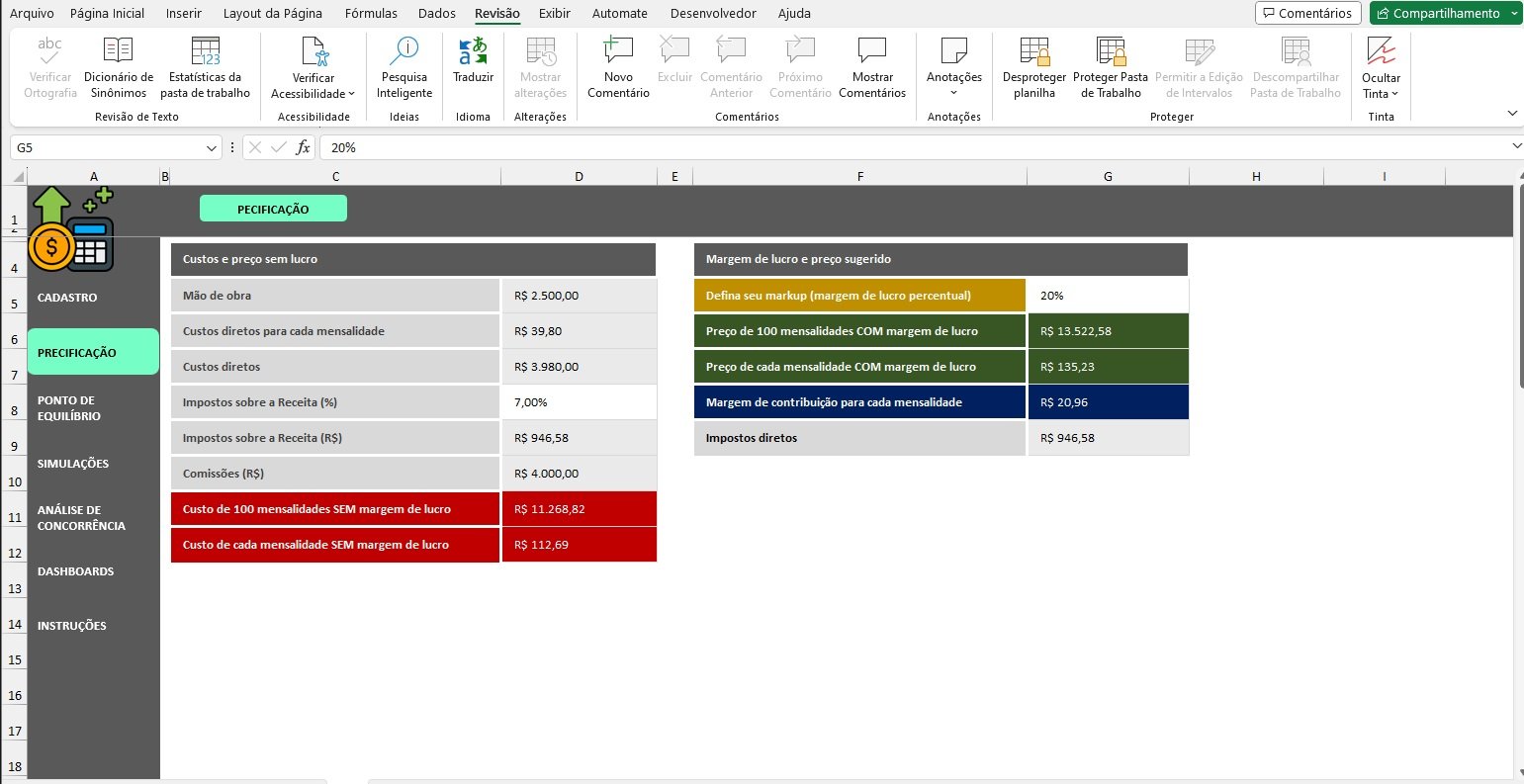Open Estatísticas da pasta de trabalho

(x=206, y=51)
